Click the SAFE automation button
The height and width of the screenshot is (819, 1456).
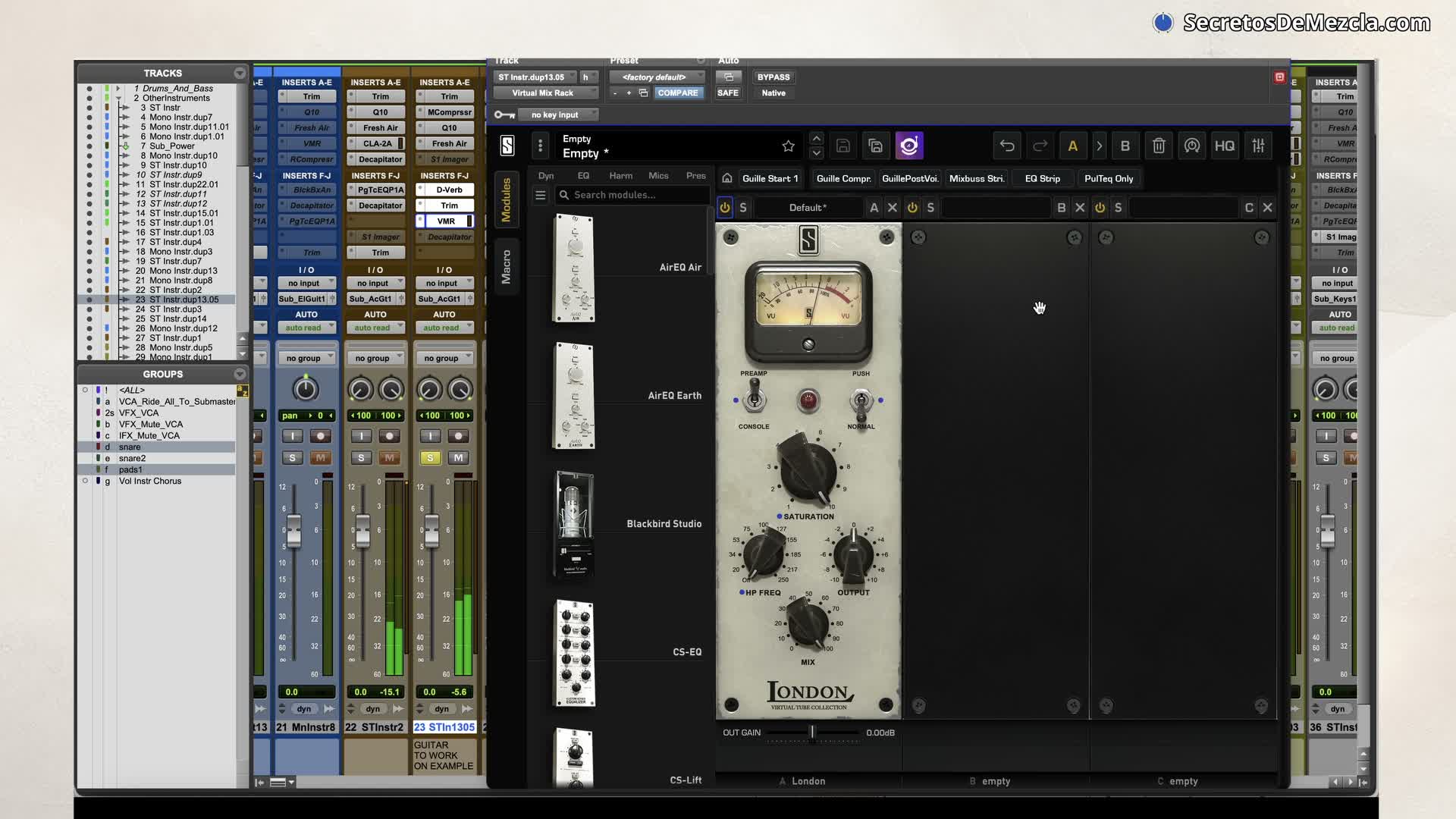pos(728,93)
